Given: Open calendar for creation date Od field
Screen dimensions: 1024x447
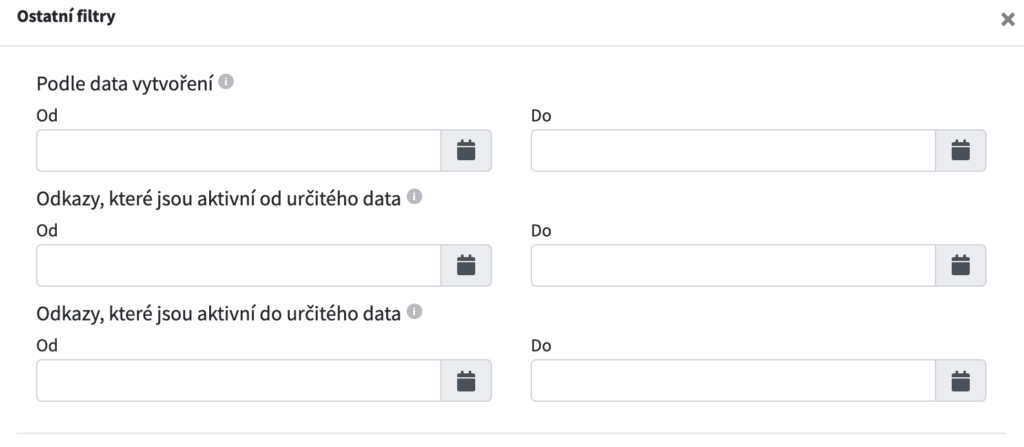Looking at the screenshot, I should click(x=466, y=150).
